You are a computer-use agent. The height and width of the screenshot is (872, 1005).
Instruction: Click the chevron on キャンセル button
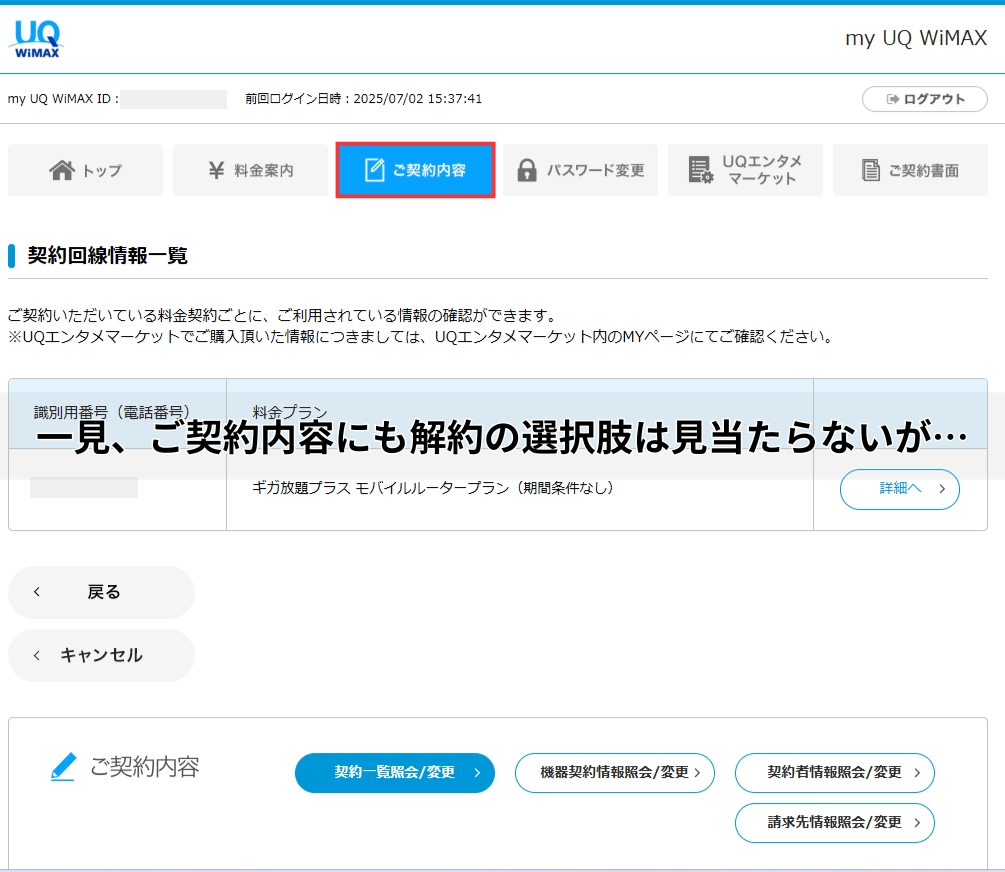[x=37, y=655]
